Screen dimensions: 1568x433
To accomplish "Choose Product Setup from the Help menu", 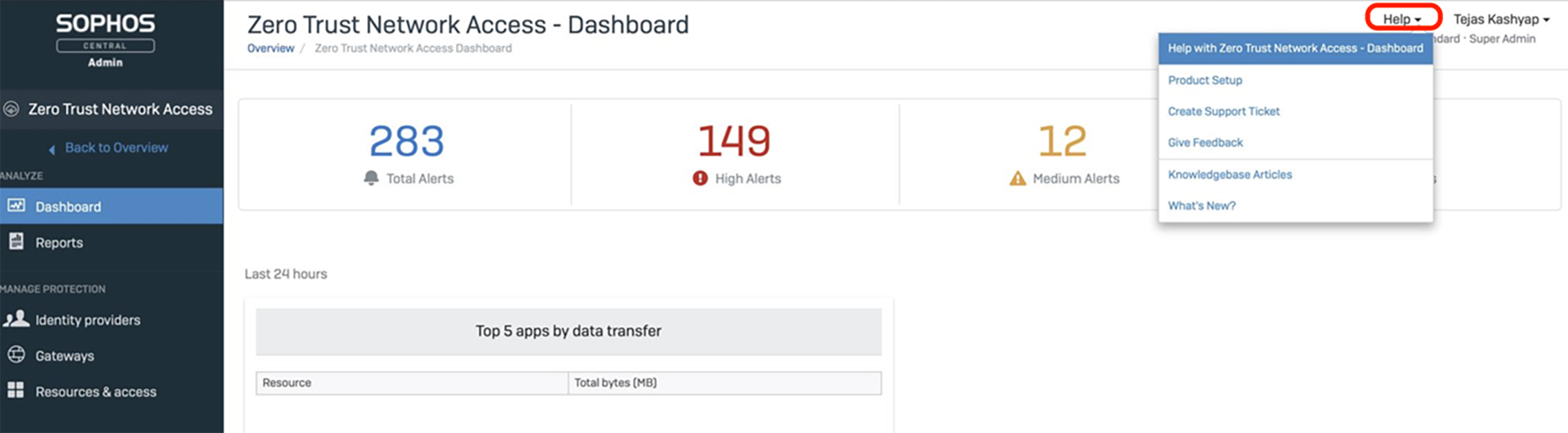I will click(1205, 80).
